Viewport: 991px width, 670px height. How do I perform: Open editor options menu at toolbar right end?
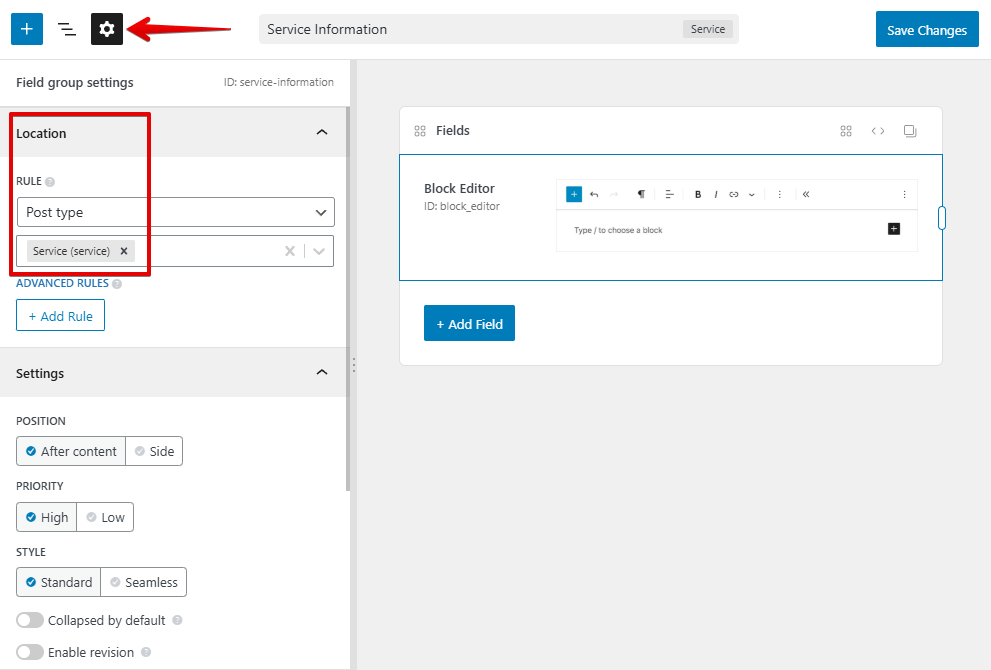pos(904,194)
